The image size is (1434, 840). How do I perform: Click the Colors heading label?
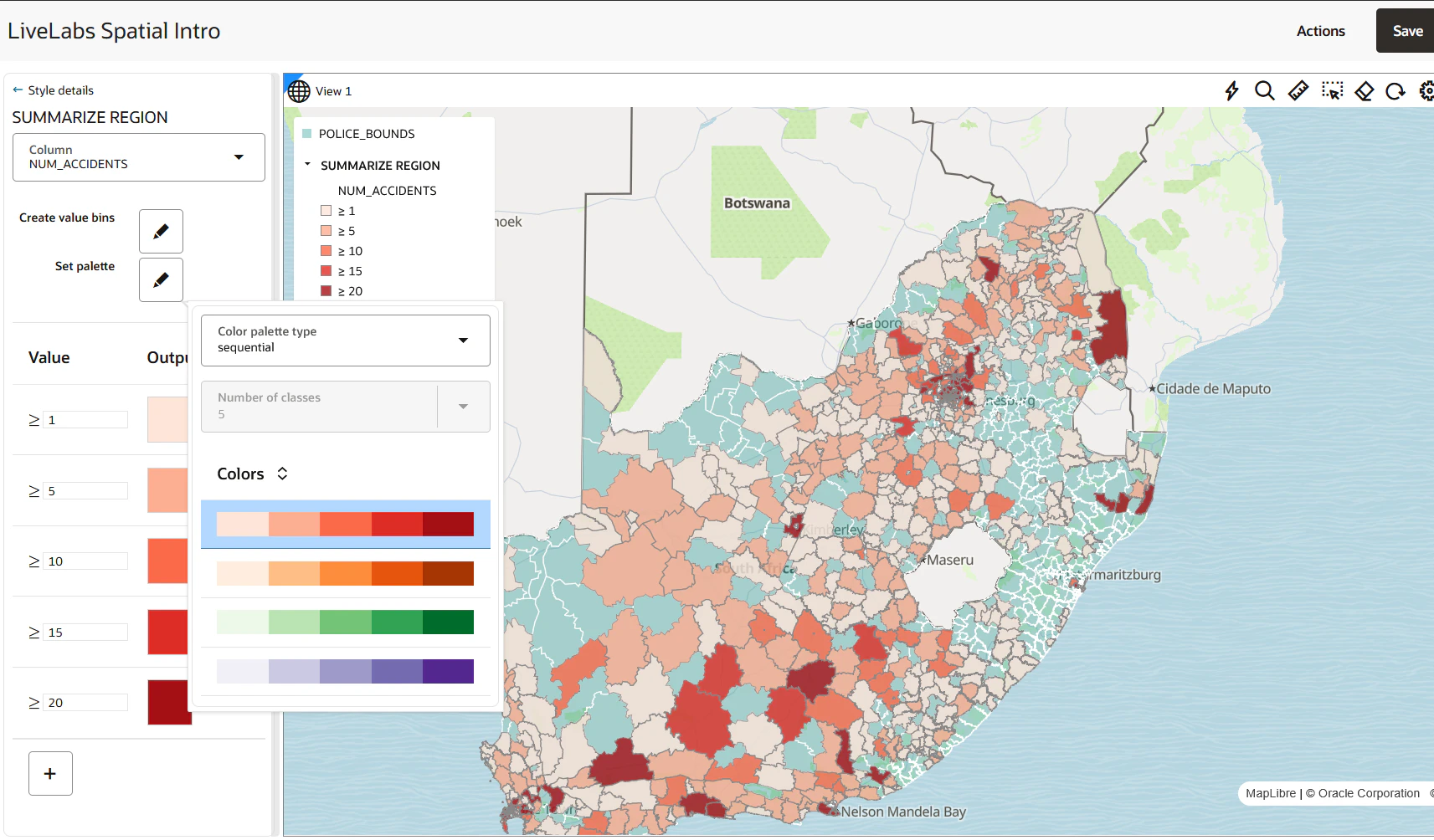(240, 474)
